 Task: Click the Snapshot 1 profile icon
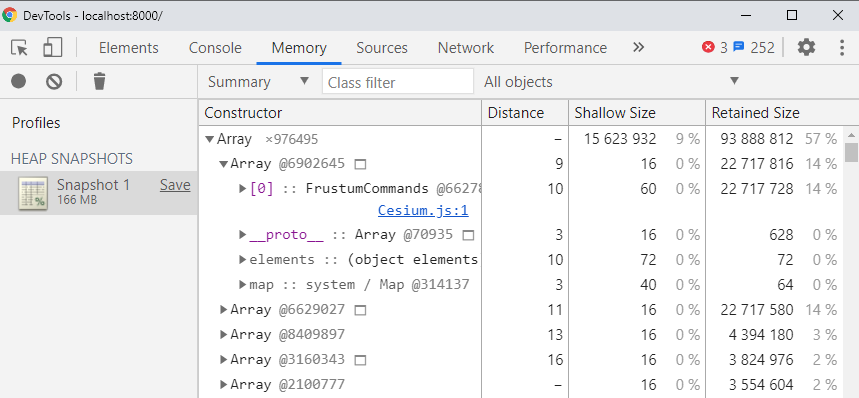32,194
